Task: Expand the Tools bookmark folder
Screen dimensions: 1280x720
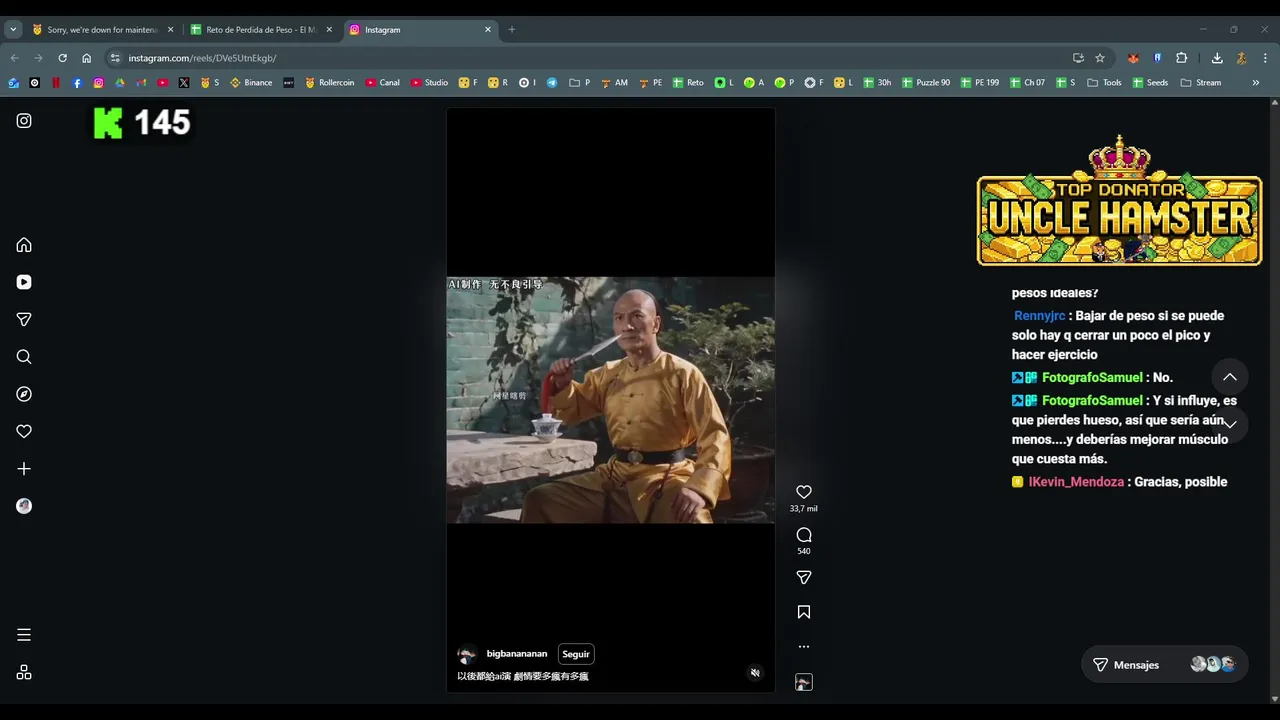Action: click(x=1105, y=83)
